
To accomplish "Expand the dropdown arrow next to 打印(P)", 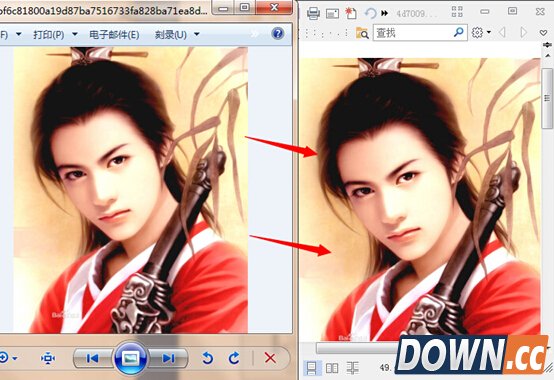I will pos(75,34).
